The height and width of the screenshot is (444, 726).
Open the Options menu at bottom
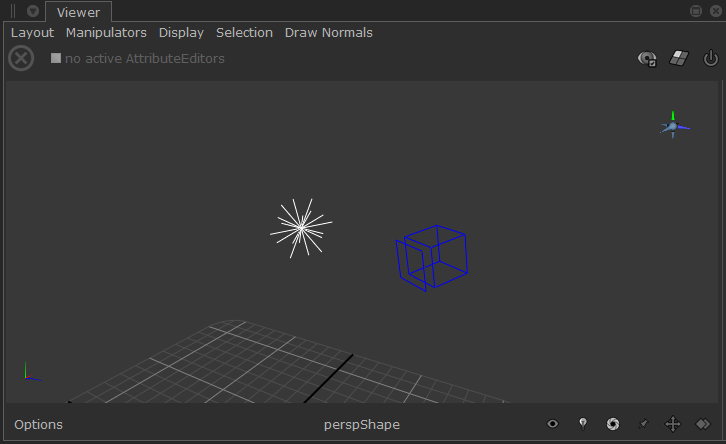click(x=38, y=425)
